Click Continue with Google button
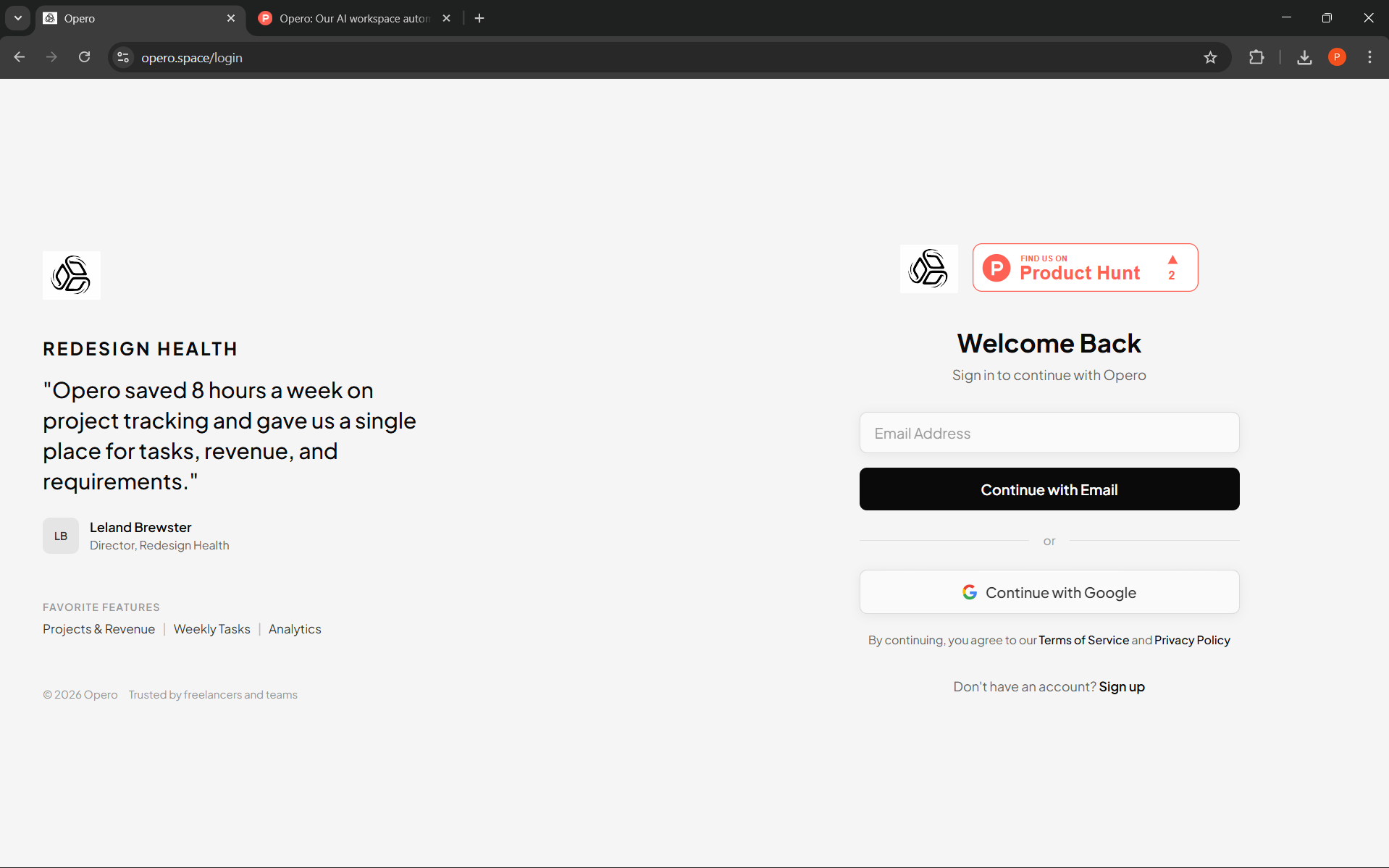The image size is (1389, 868). [1049, 592]
